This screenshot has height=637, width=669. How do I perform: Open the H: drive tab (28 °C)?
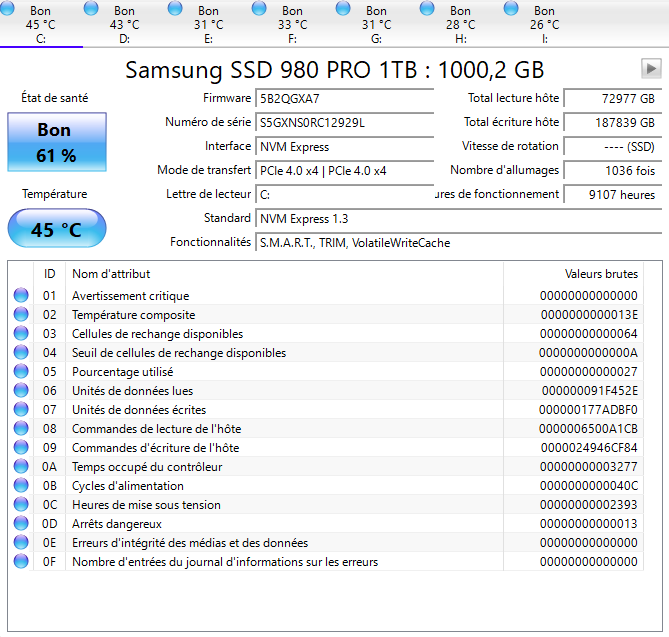(x=460, y=24)
